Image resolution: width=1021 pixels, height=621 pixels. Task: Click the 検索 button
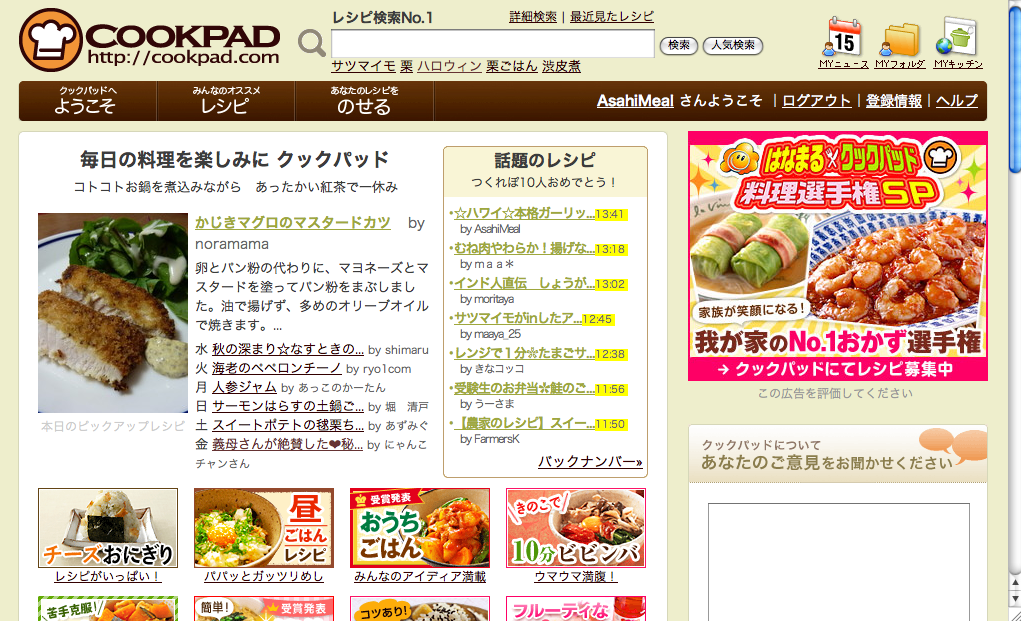pyautogui.click(x=679, y=45)
